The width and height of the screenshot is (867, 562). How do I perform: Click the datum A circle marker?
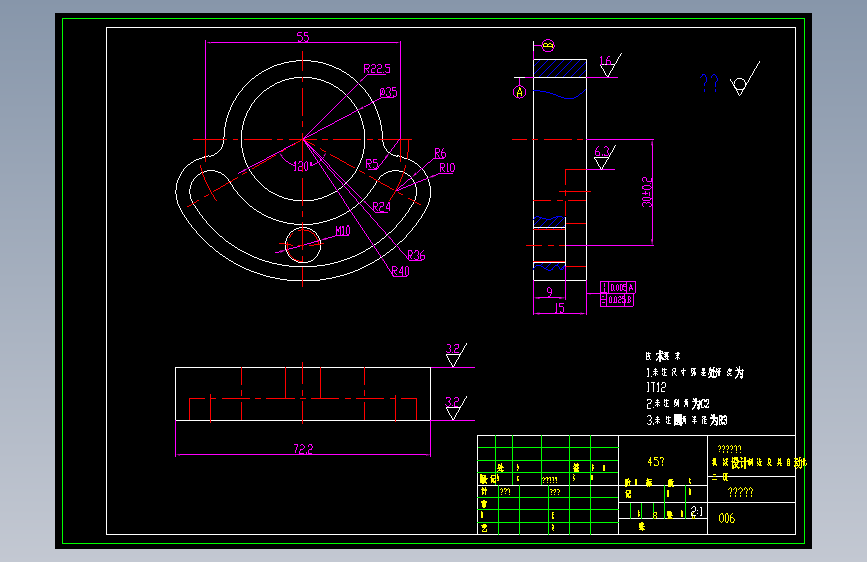point(519,92)
